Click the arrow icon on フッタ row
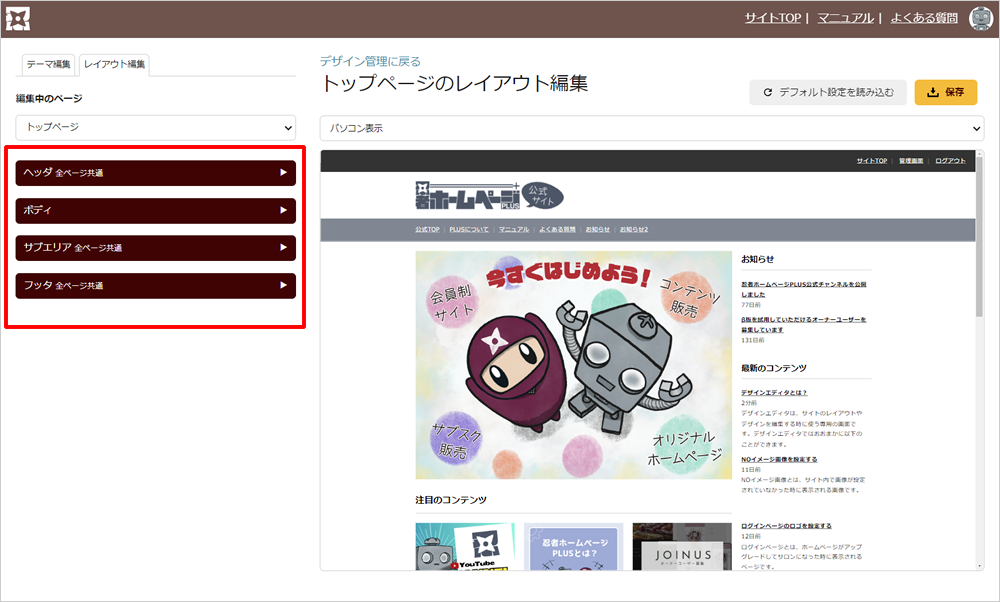Image resolution: width=1000 pixels, height=602 pixels. [x=284, y=286]
